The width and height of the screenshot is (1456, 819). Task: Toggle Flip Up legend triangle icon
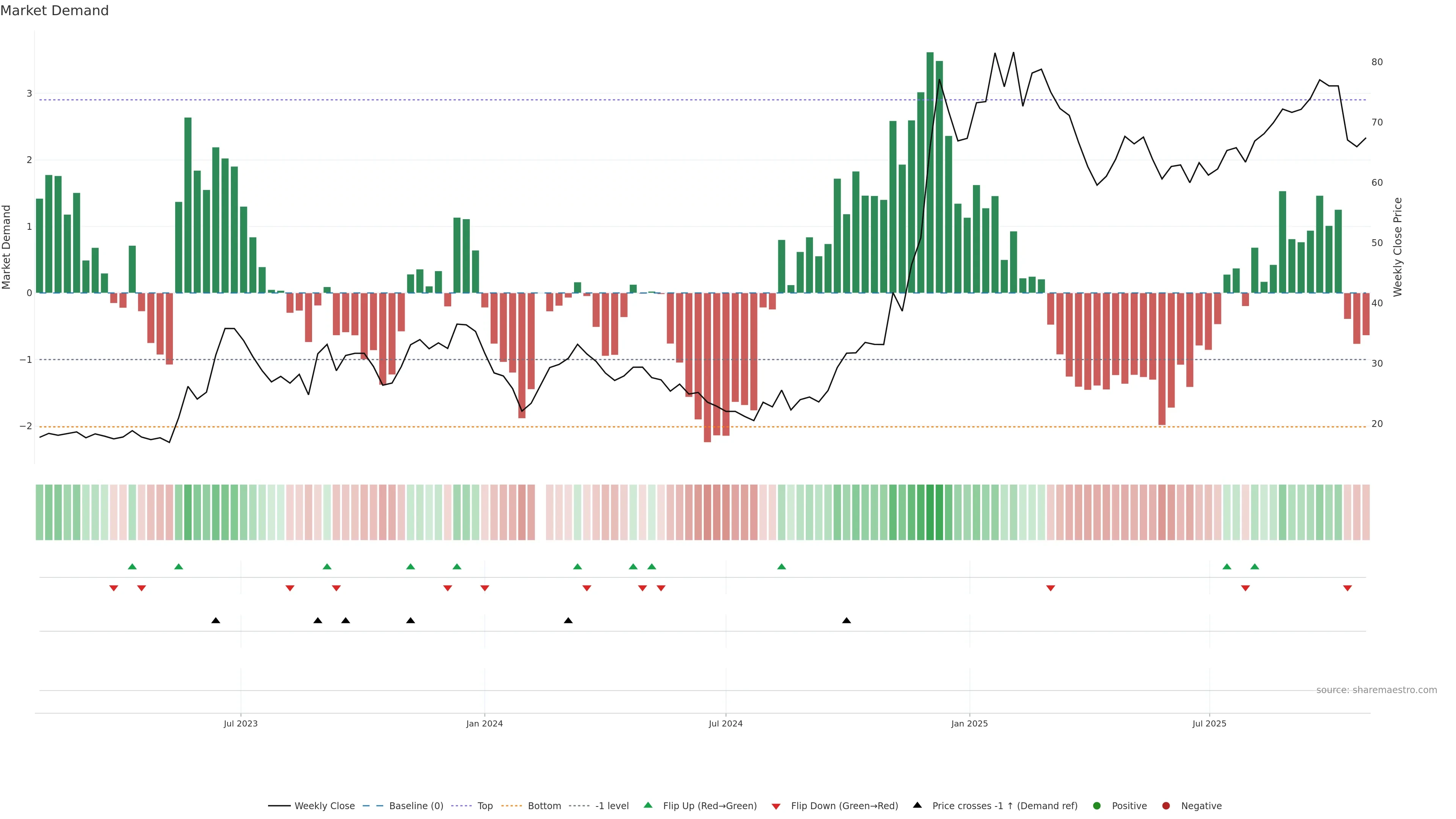click(648, 805)
